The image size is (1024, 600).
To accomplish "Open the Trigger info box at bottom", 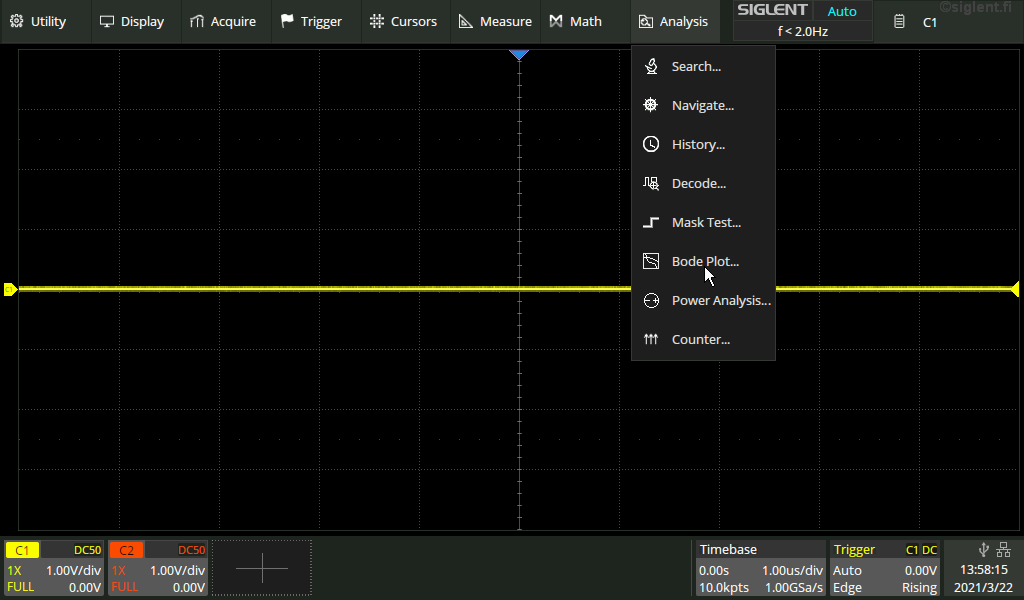I will (885, 568).
